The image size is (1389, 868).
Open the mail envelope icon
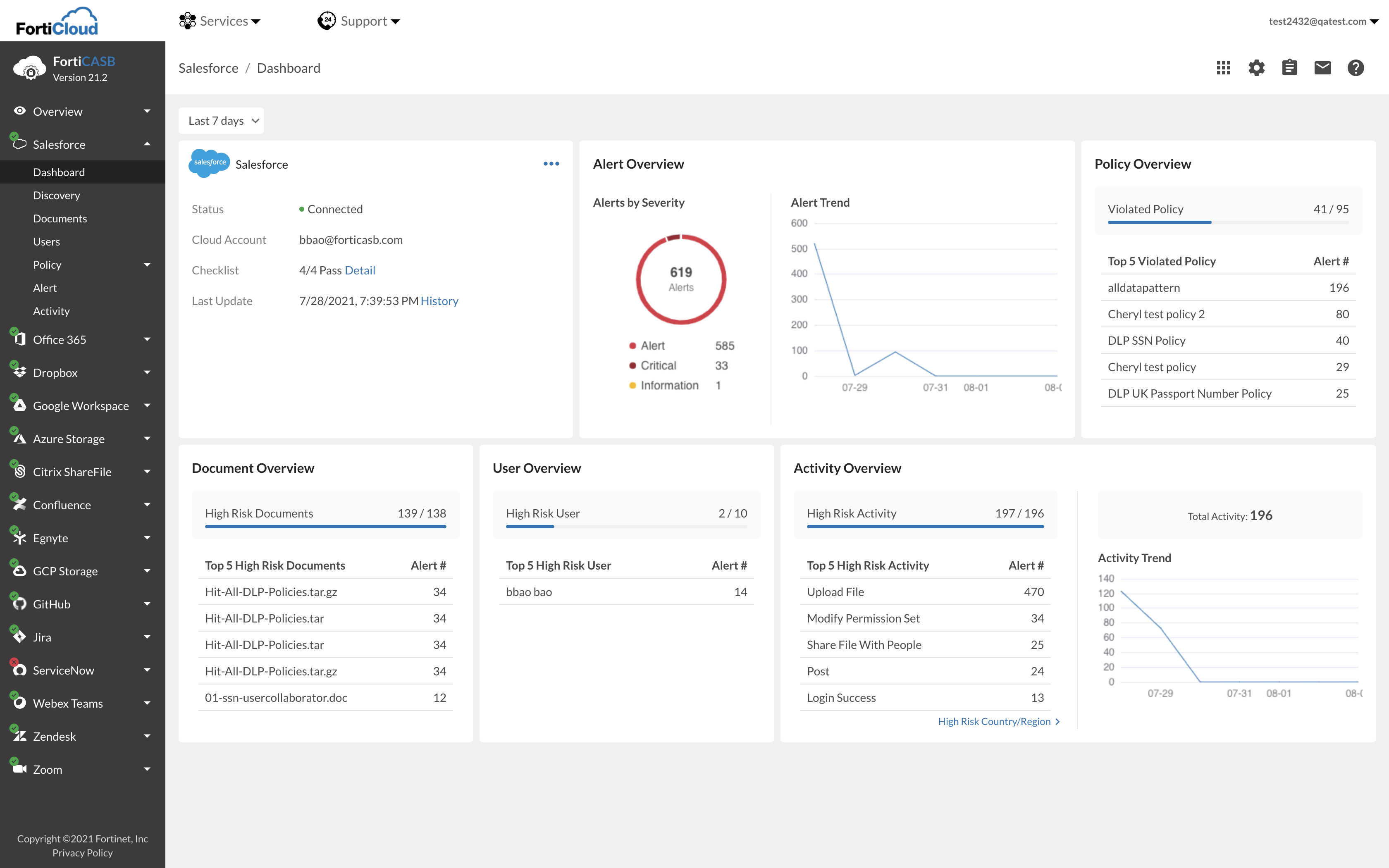tap(1322, 68)
